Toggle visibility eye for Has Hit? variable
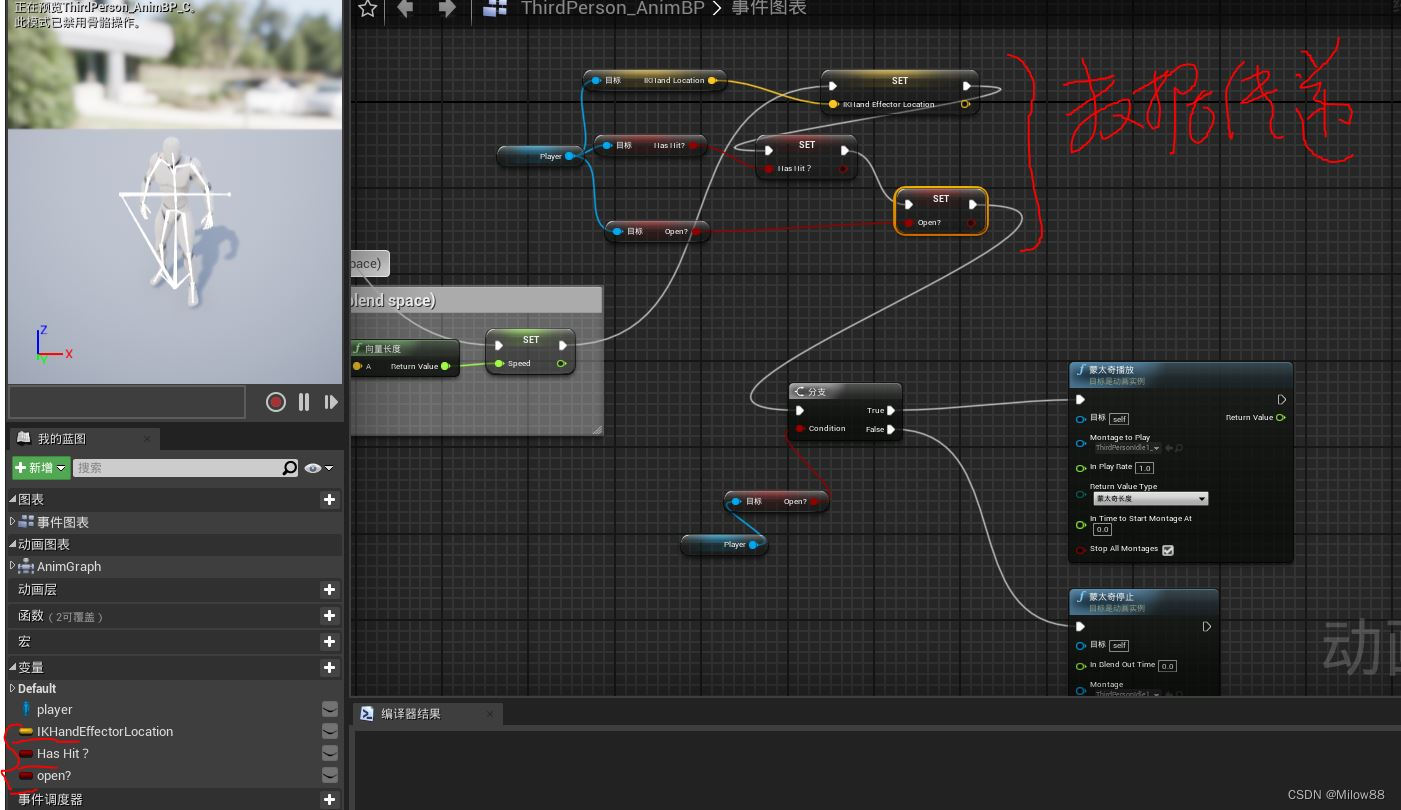This screenshot has height=810, width=1401. tap(329, 754)
